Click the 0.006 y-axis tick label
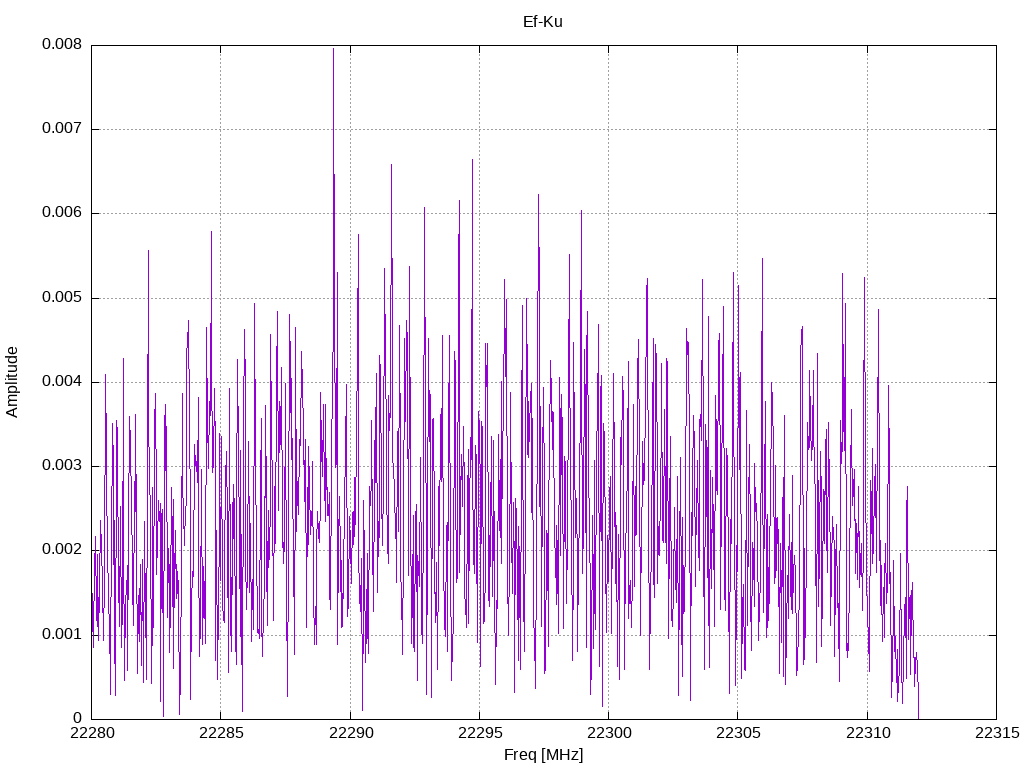This screenshot has height=768, width=1024. [x=62, y=213]
